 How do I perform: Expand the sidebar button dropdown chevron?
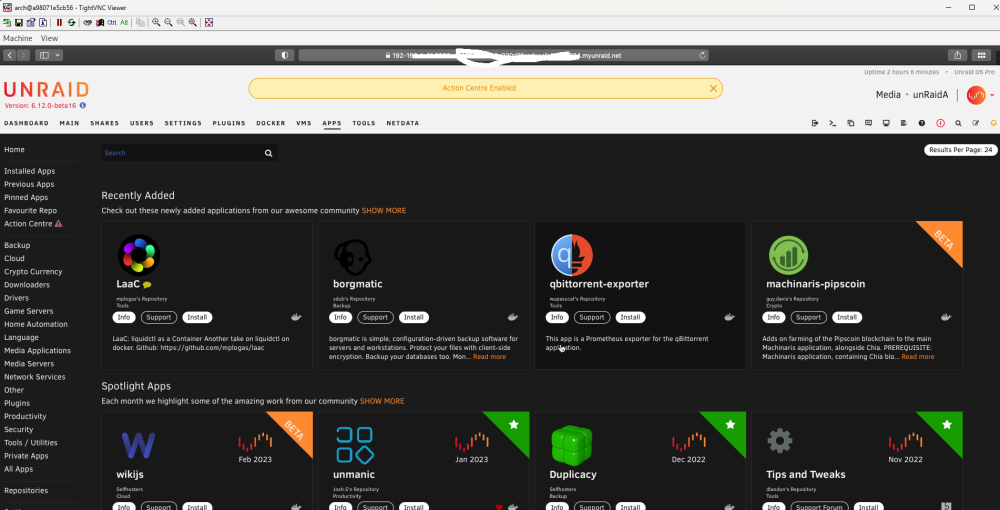point(58,55)
